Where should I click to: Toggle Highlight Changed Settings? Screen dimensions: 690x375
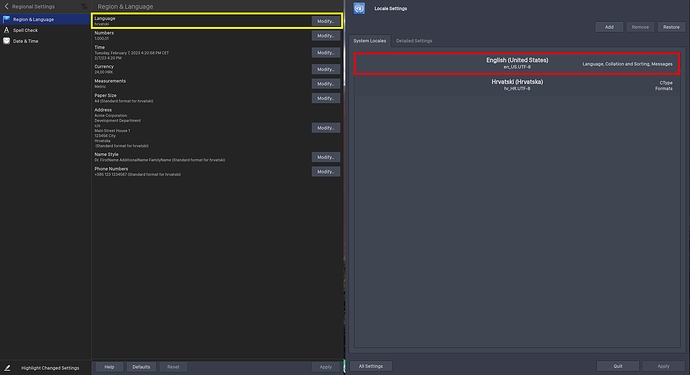coord(45,368)
